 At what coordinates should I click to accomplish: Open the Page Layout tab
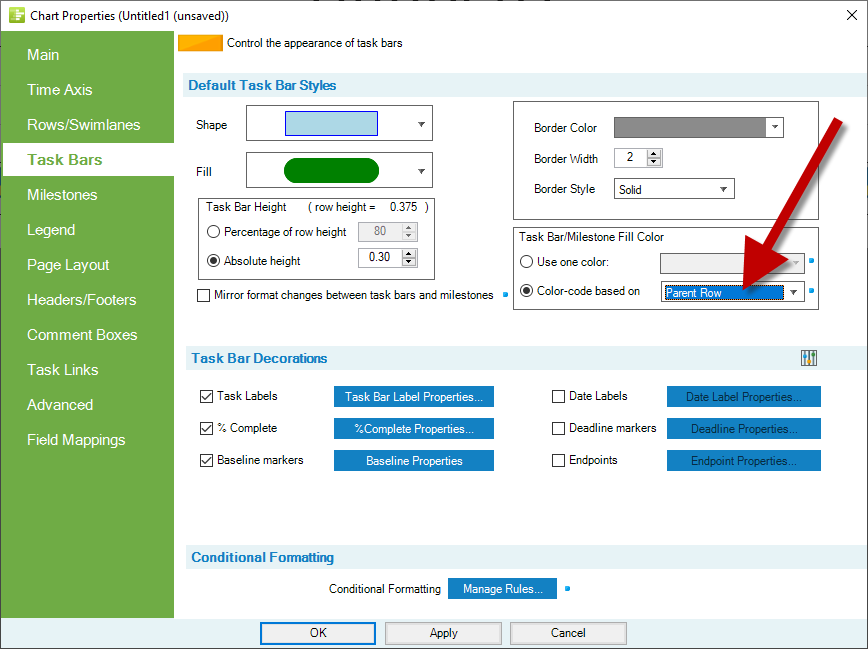coord(68,265)
